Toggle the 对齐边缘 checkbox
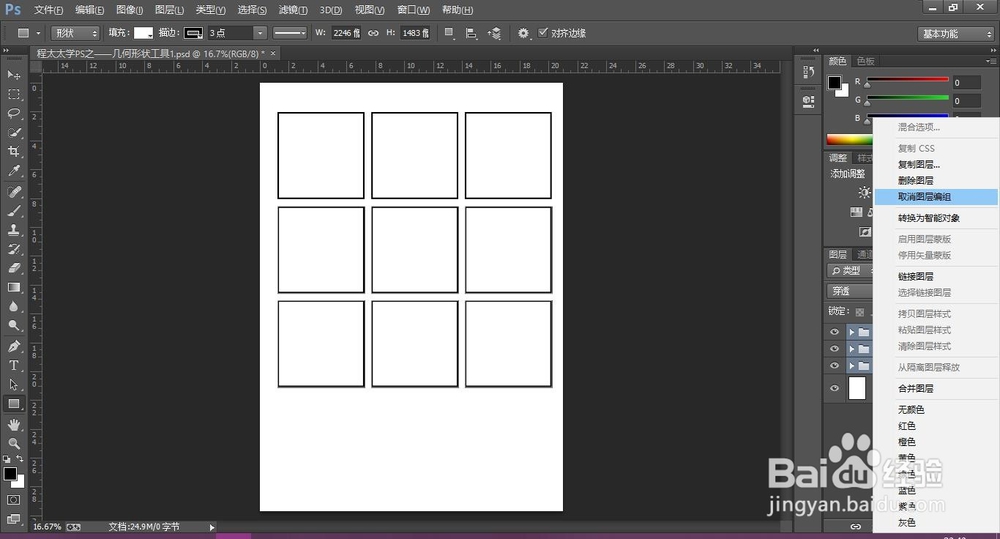The width and height of the screenshot is (1000, 539). [x=543, y=33]
